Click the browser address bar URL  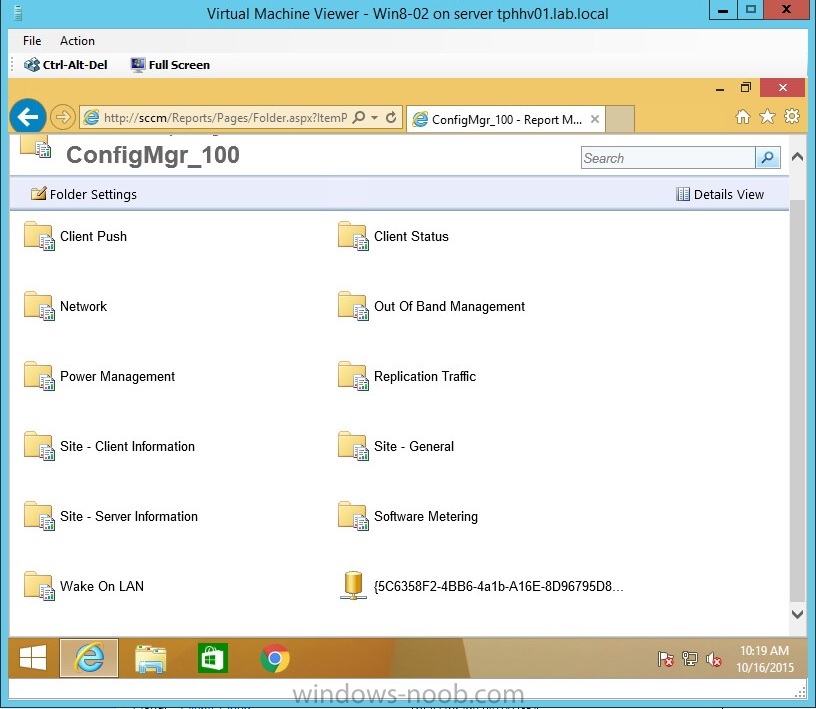[225, 118]
